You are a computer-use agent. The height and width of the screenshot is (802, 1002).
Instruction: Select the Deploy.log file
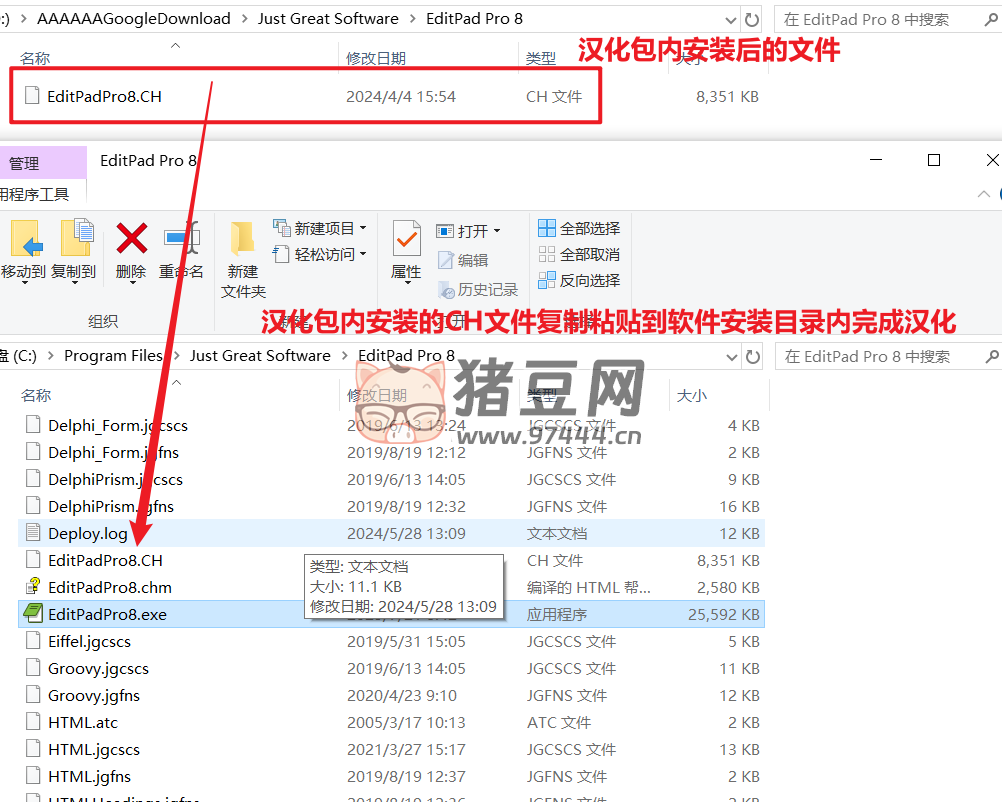(x=88, y=533)
